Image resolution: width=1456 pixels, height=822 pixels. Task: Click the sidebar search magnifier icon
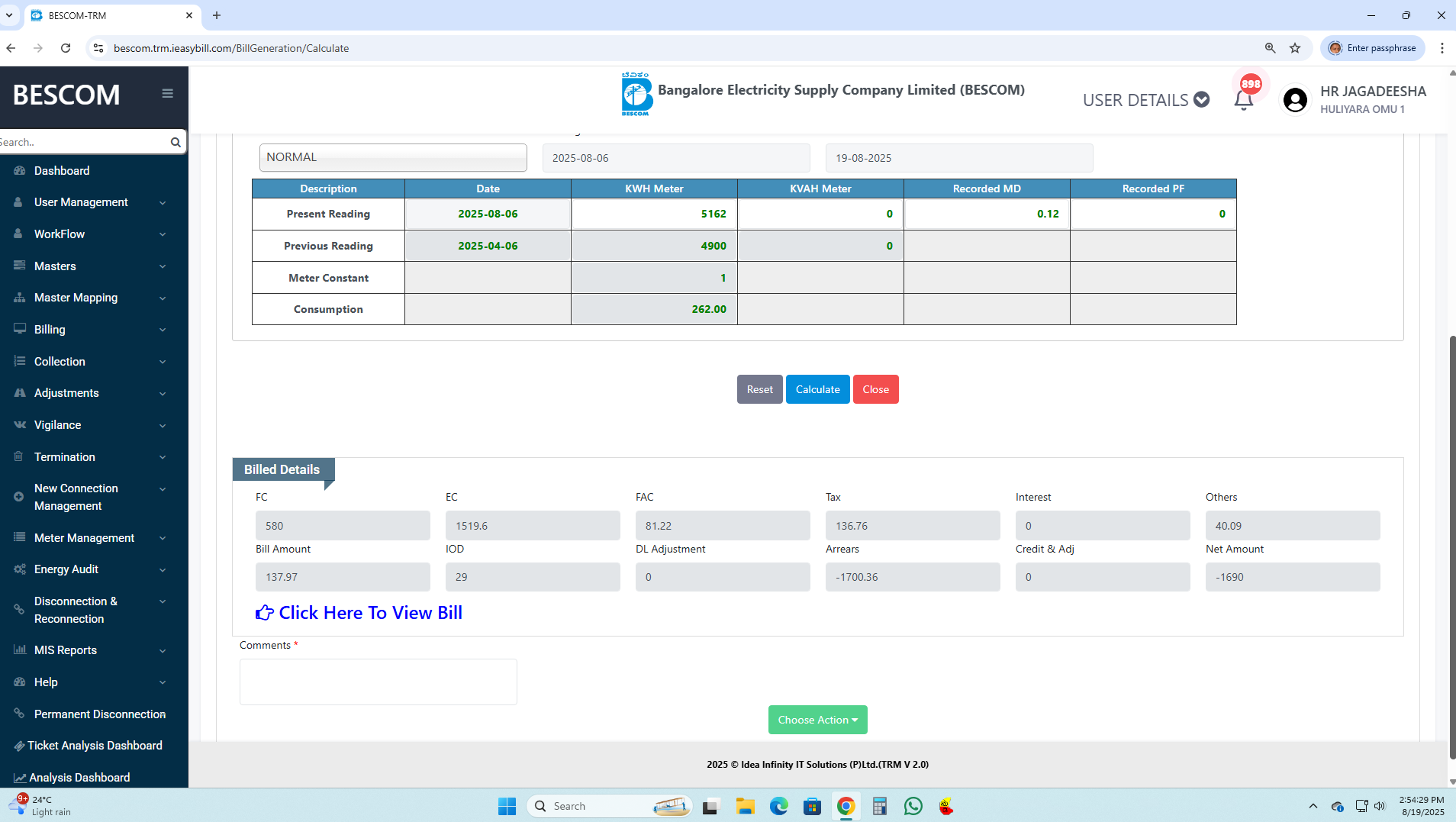pos(176,142)
